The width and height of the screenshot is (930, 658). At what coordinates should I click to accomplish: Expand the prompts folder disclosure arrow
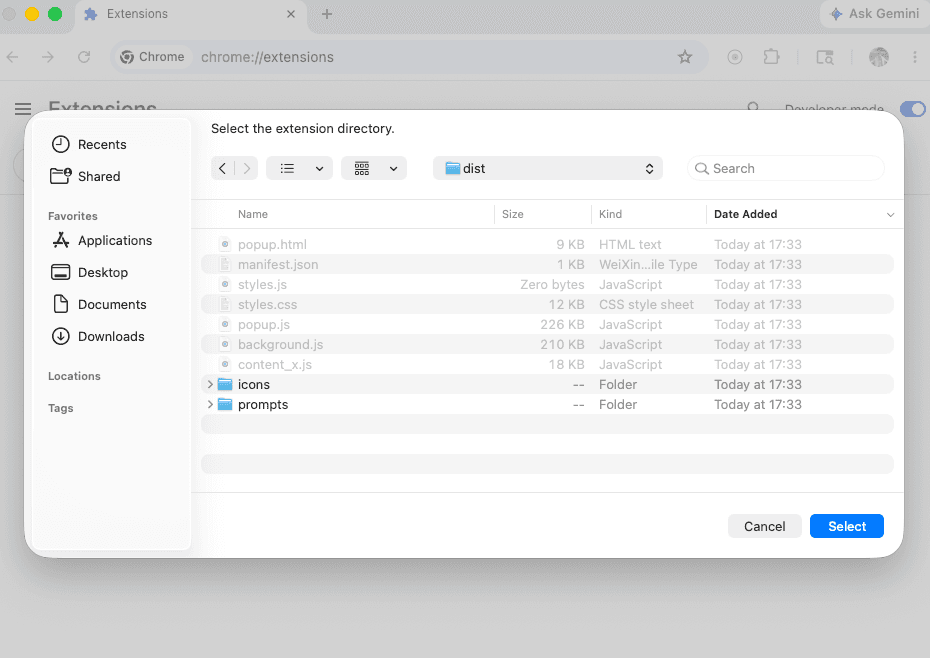coord(209,405)
